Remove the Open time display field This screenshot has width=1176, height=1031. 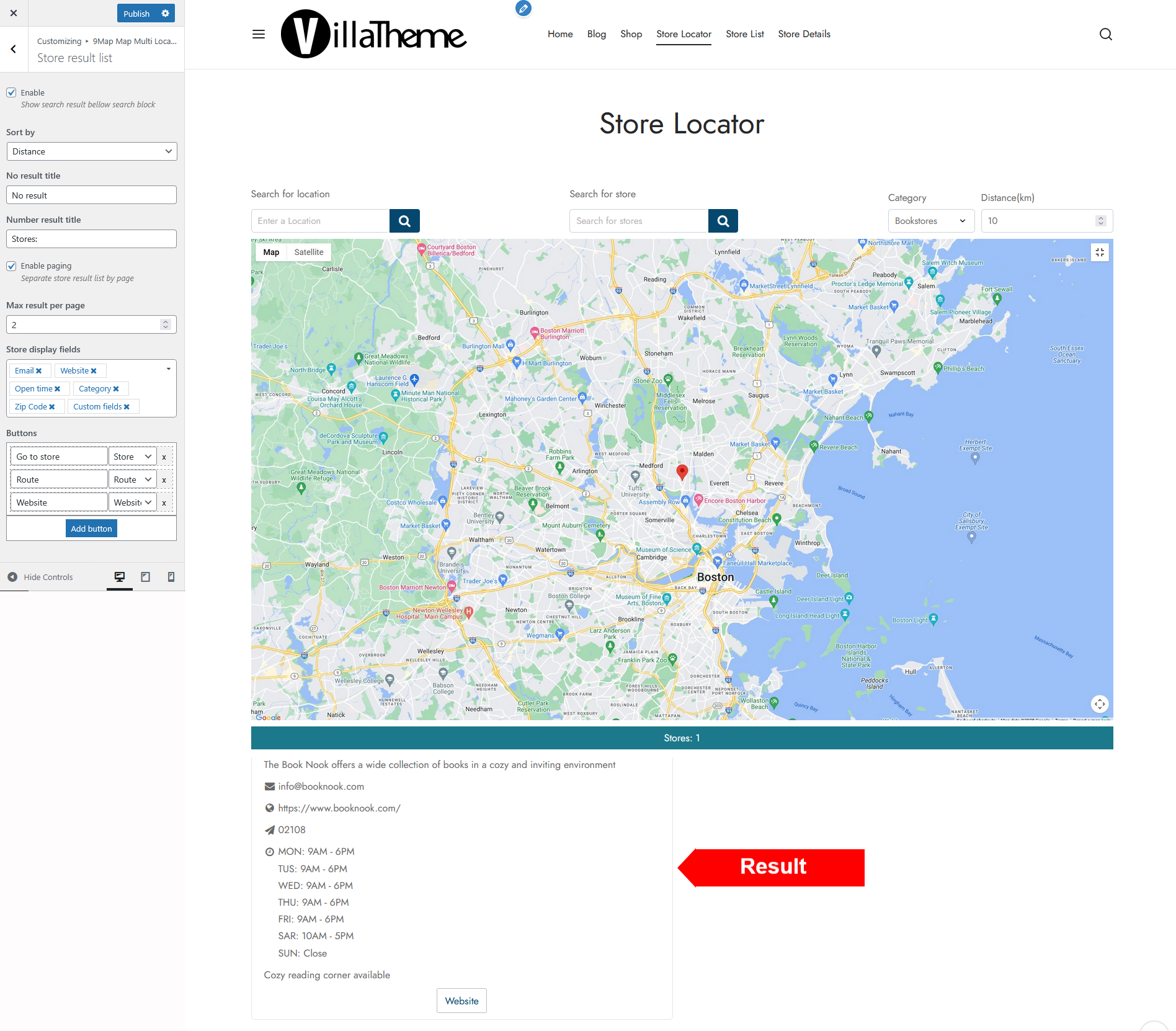(58, 389)
